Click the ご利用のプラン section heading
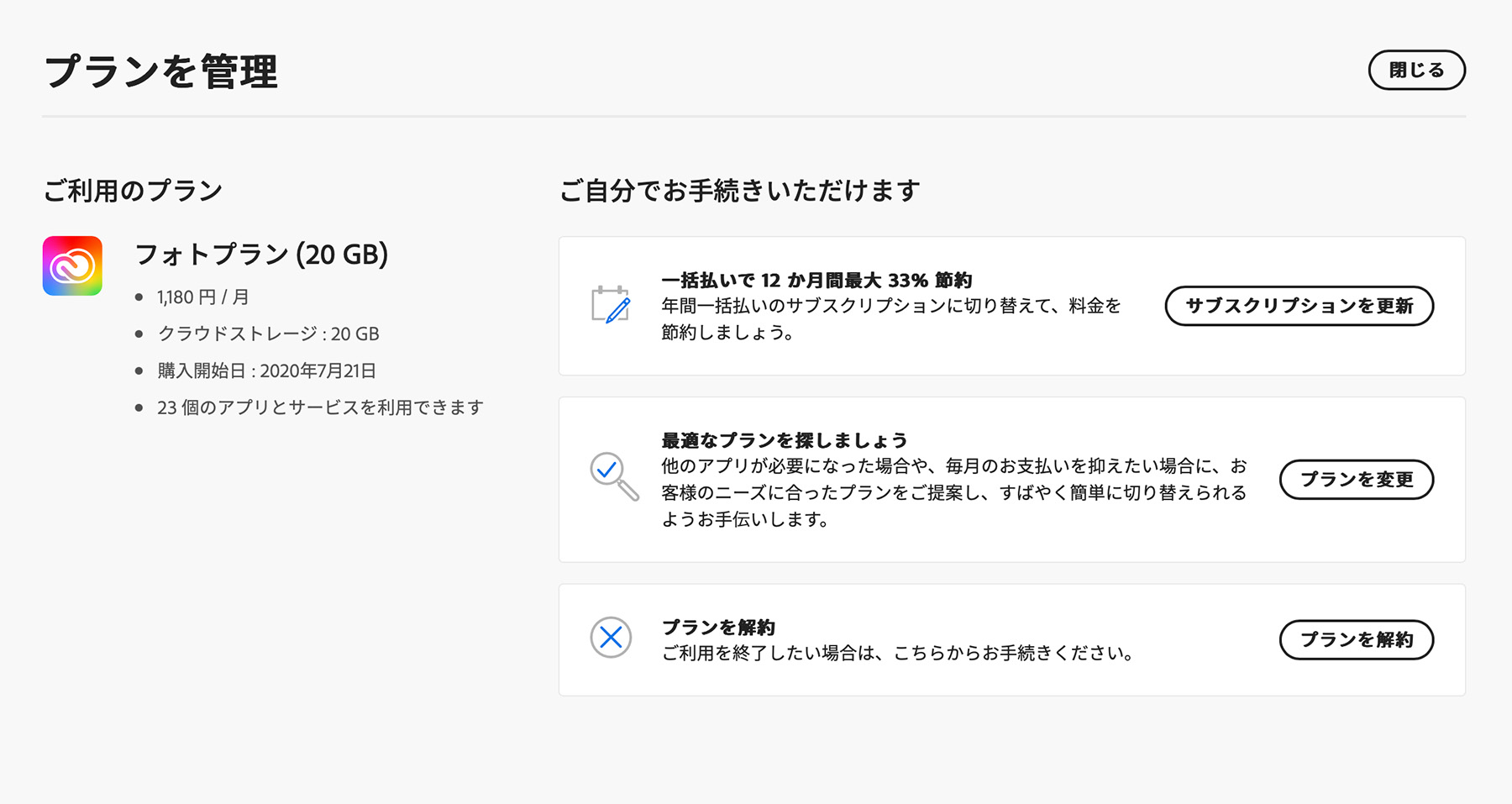Viewport: 1512px width, 804px height. [133, 191]
